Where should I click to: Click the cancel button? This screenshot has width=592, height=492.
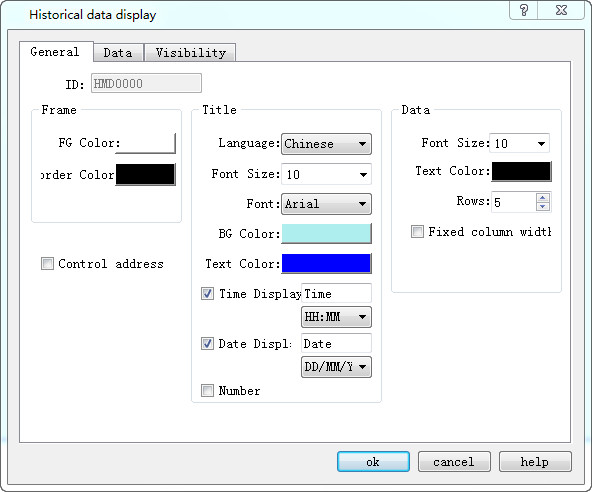[x=454, y=461]
